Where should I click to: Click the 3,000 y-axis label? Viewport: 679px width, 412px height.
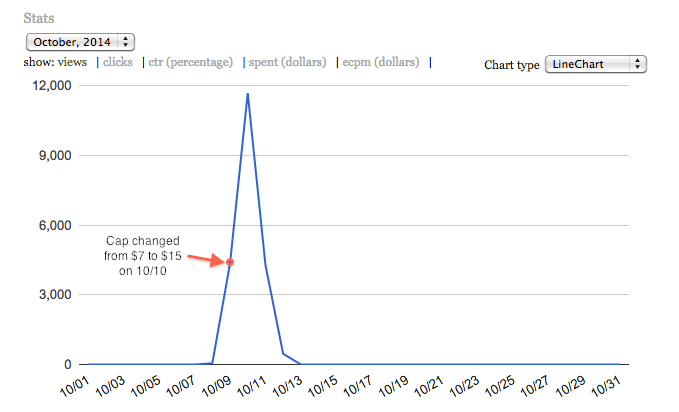[x=54, y=295]
